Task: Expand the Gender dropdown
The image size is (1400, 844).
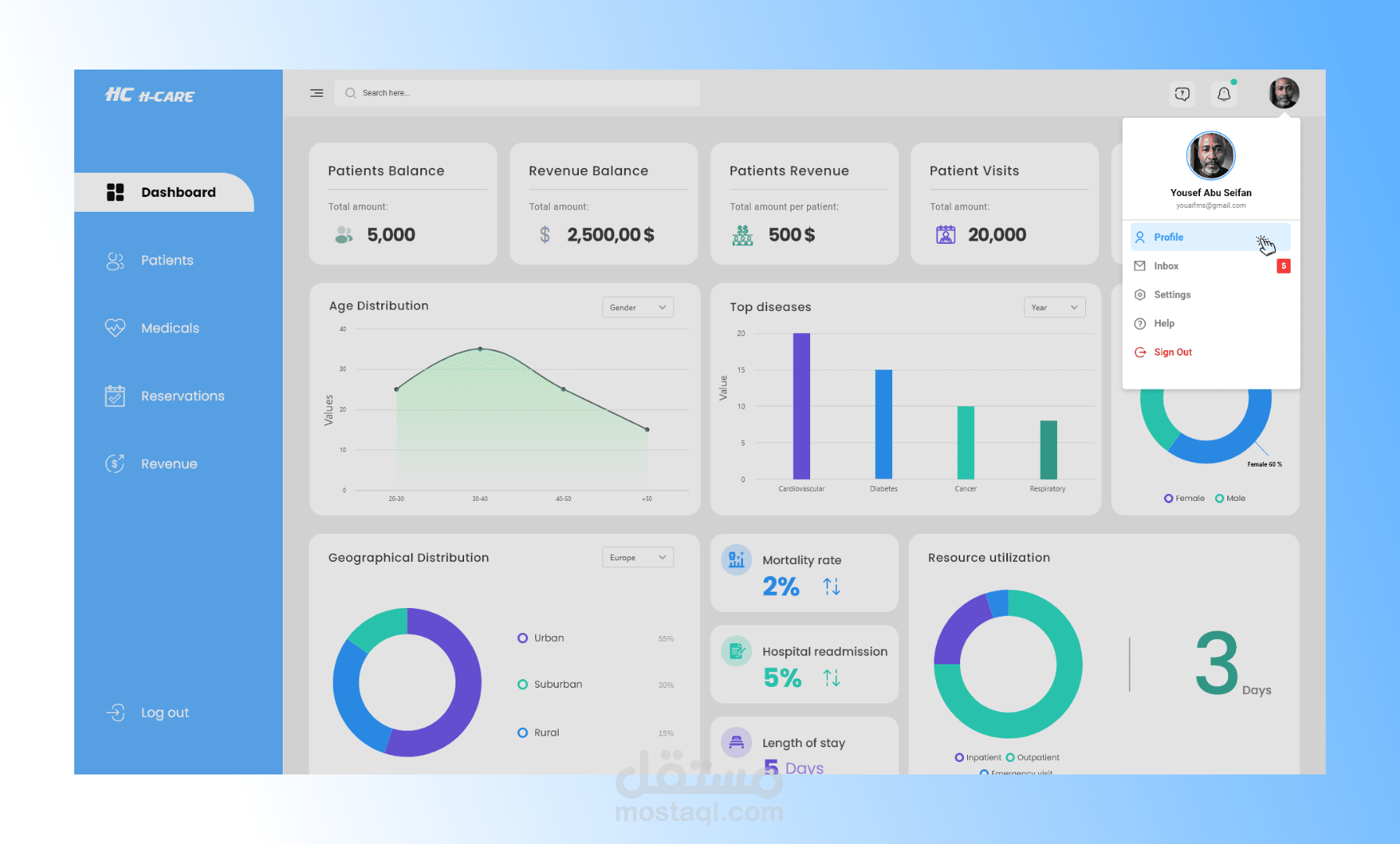Action: point(637,307)
